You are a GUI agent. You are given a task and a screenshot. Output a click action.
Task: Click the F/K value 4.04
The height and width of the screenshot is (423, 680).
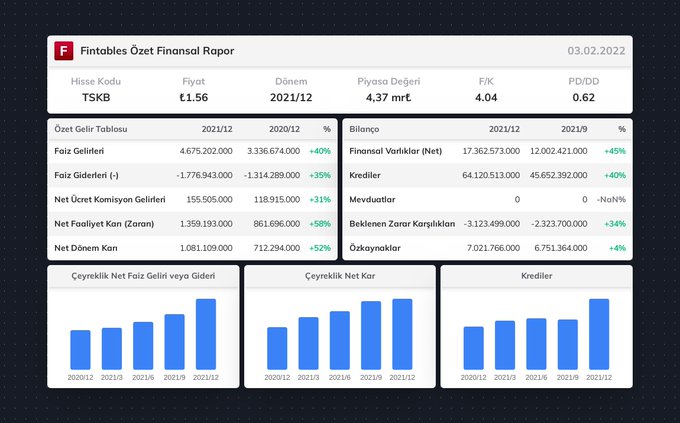tap(486, 98)
